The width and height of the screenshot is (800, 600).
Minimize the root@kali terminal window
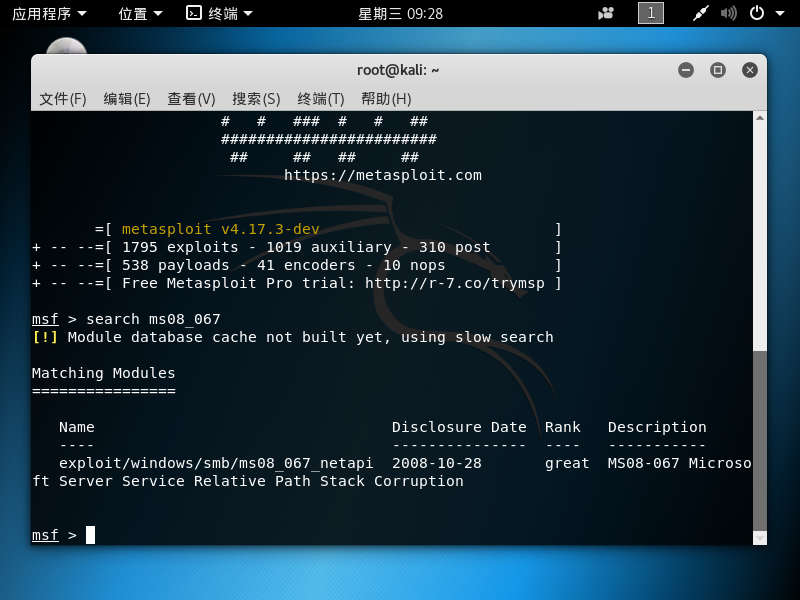[x=686, y=70]
